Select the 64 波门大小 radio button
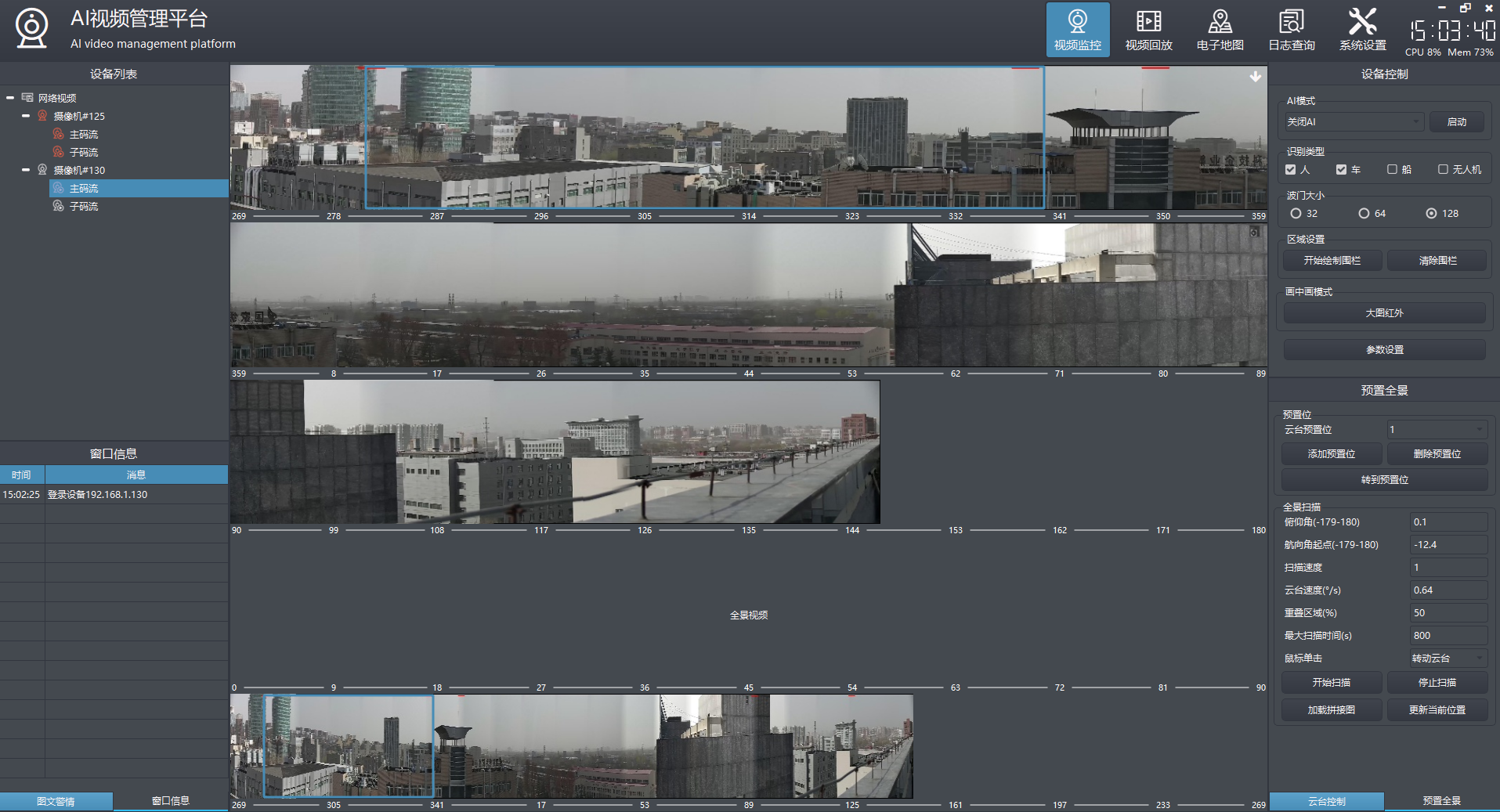The image size is (1500, 812). [1364, 214]
